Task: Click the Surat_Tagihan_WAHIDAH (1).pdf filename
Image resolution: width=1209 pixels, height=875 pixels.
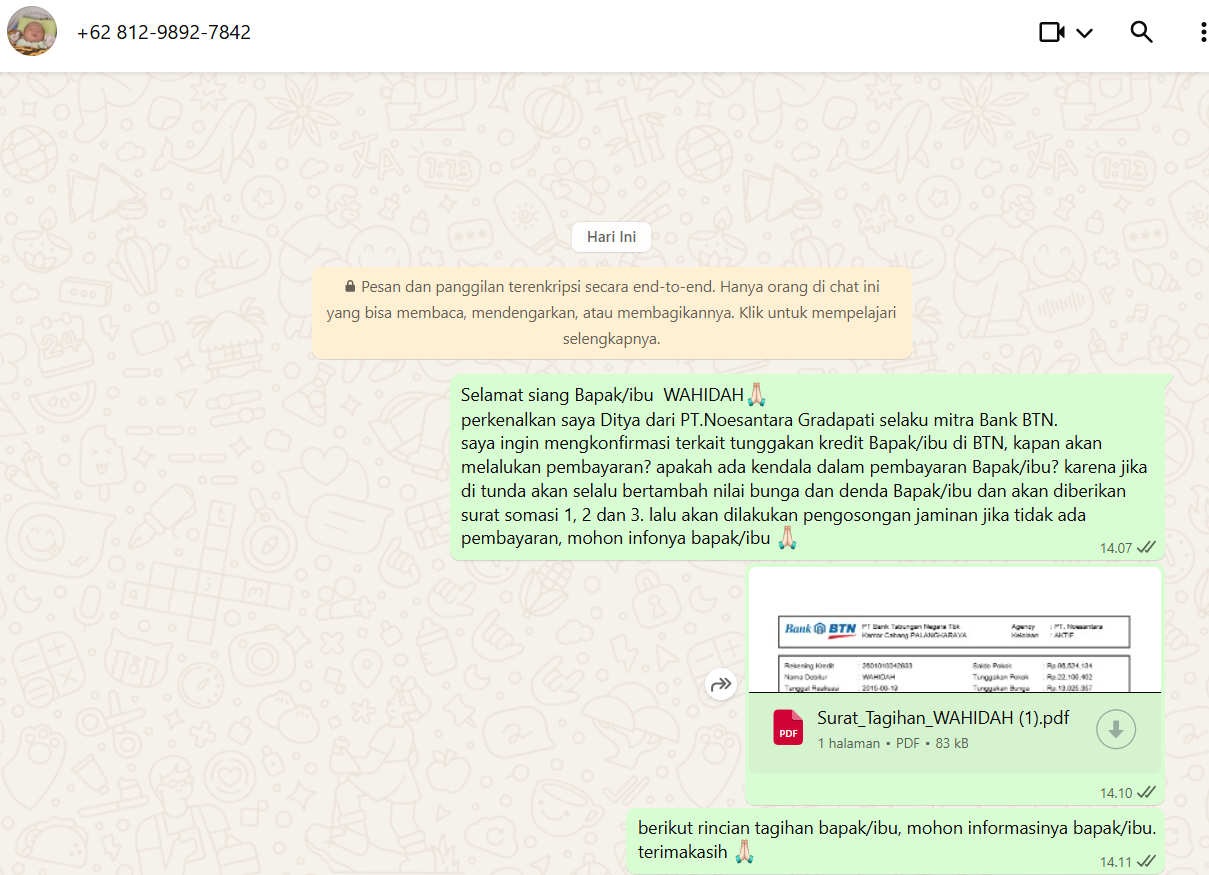Action: point(942,718)
